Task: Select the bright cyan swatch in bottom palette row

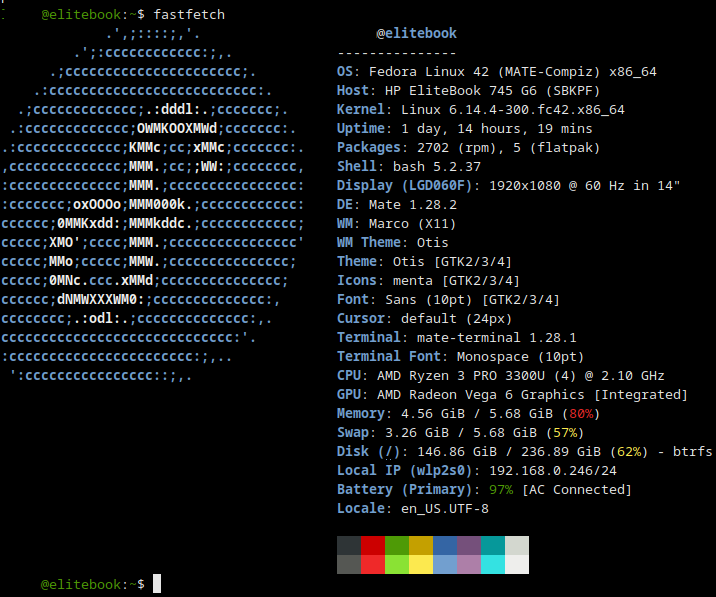Action: pos(493,564)
